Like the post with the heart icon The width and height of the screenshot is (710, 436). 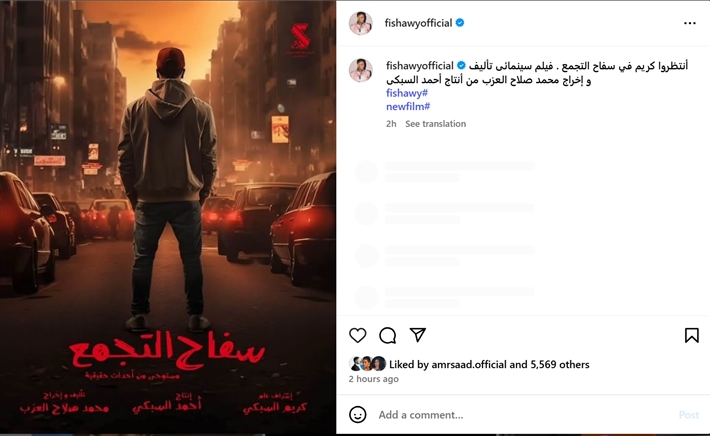tap(358, 335)
